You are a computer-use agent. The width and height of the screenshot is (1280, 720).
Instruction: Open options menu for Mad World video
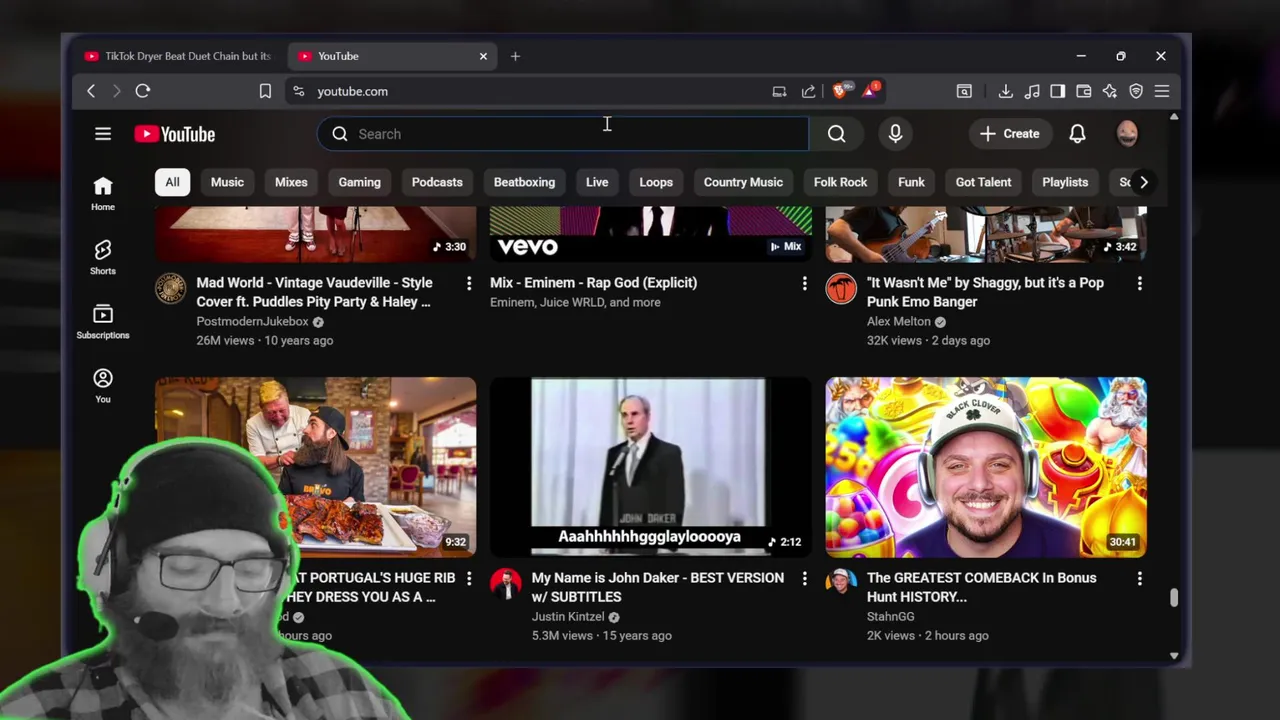pyautogui.click(x=469, y=284)
